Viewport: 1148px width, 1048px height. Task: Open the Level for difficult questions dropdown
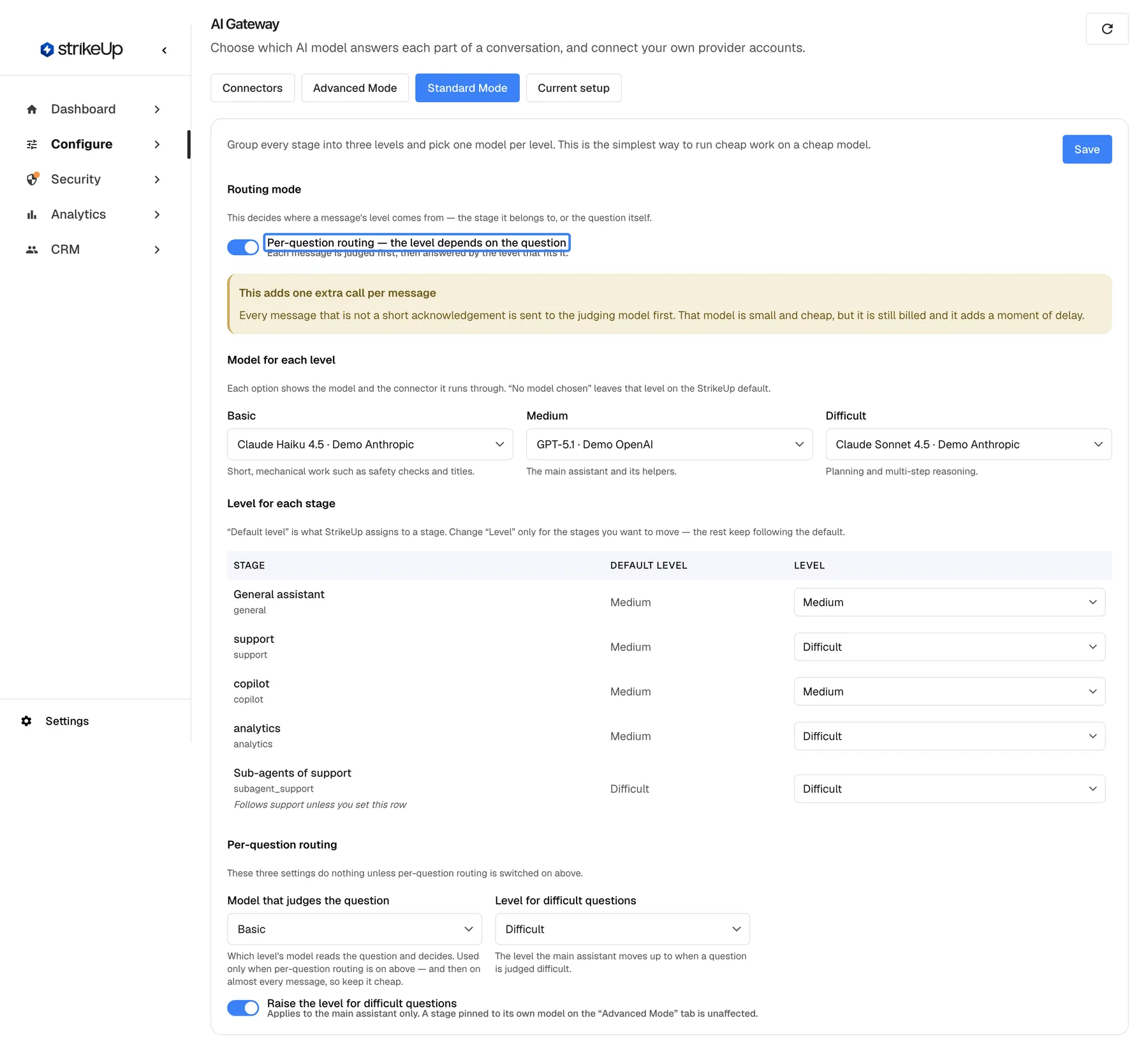click(622, 929)
